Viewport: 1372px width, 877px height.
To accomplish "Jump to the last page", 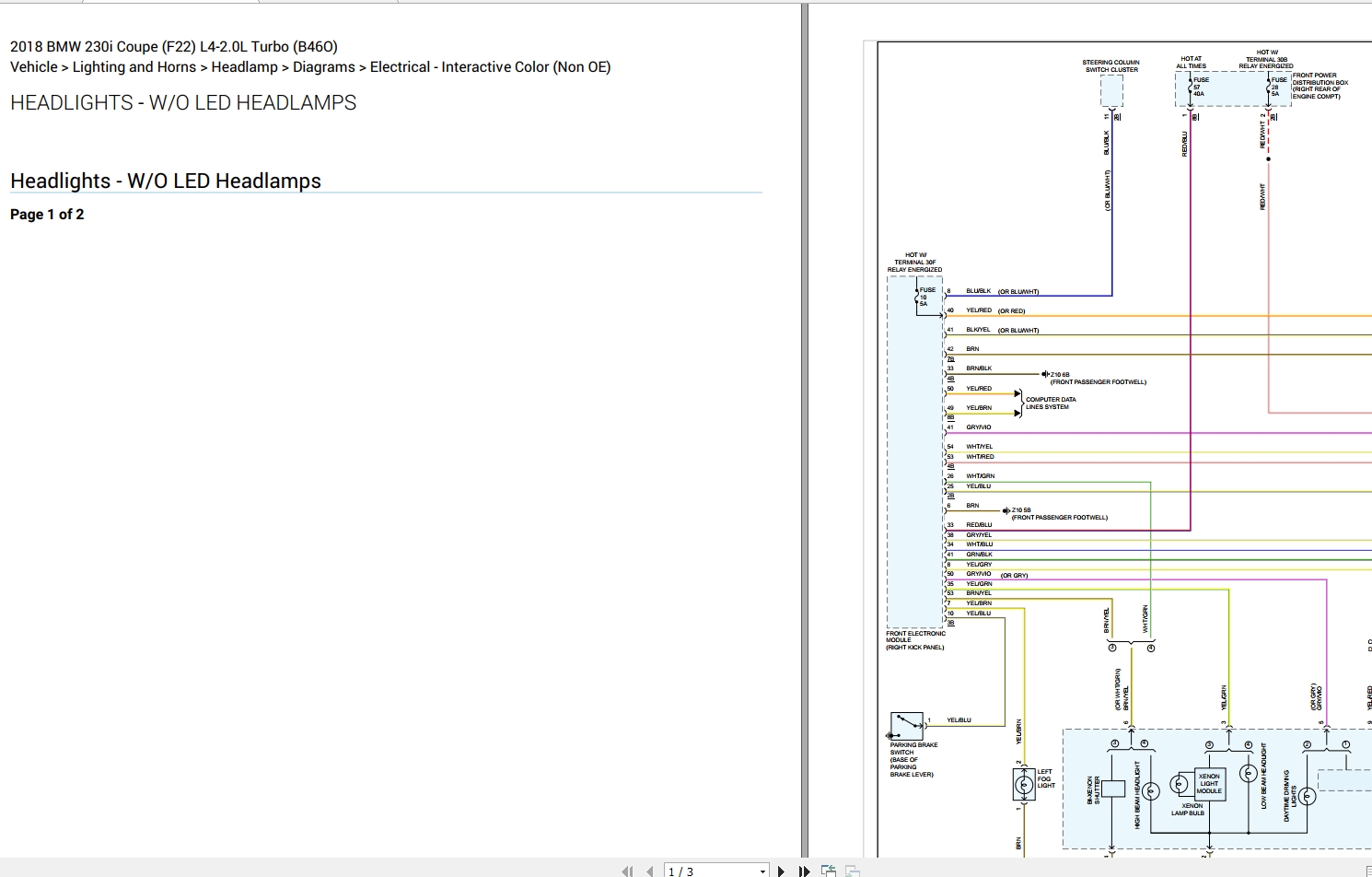I will pos(804,871).
